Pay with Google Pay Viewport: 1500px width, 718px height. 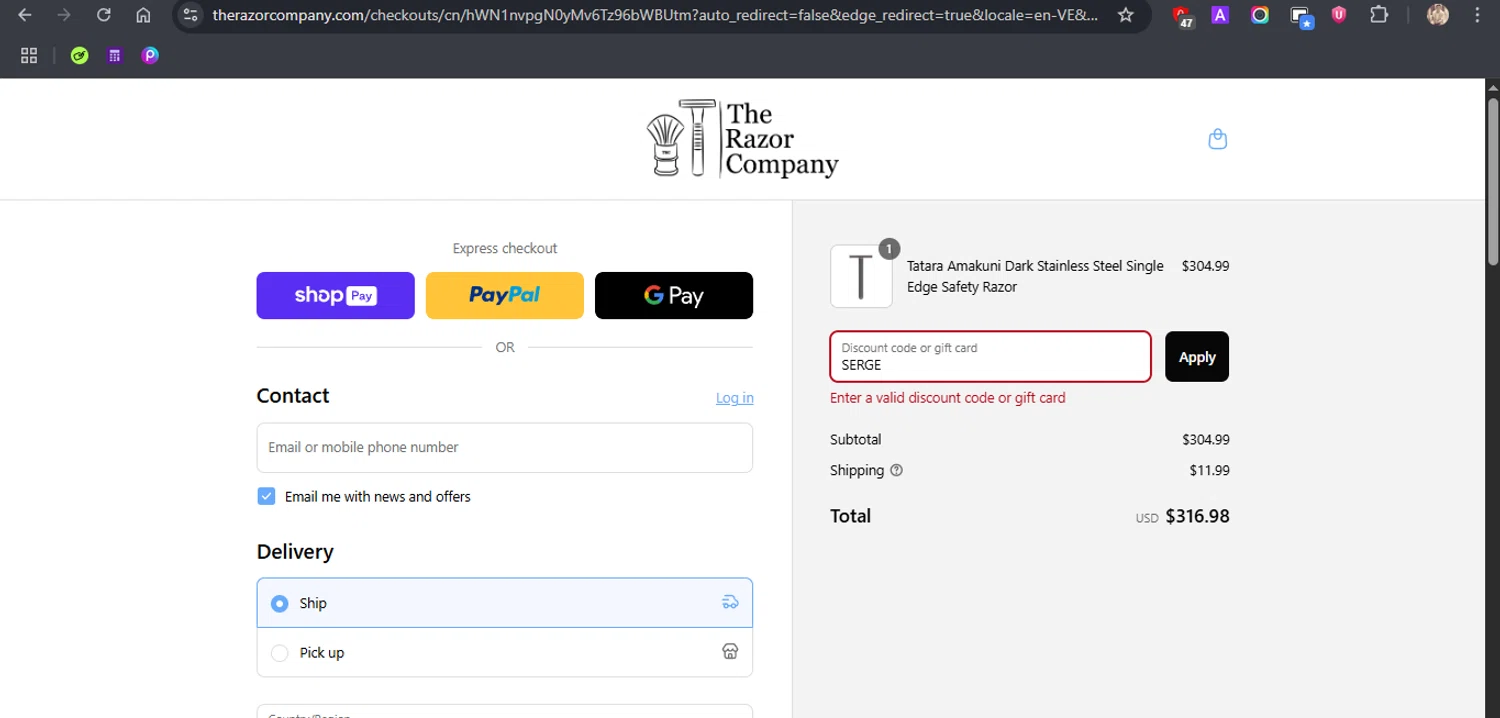(x=674, y=295)
